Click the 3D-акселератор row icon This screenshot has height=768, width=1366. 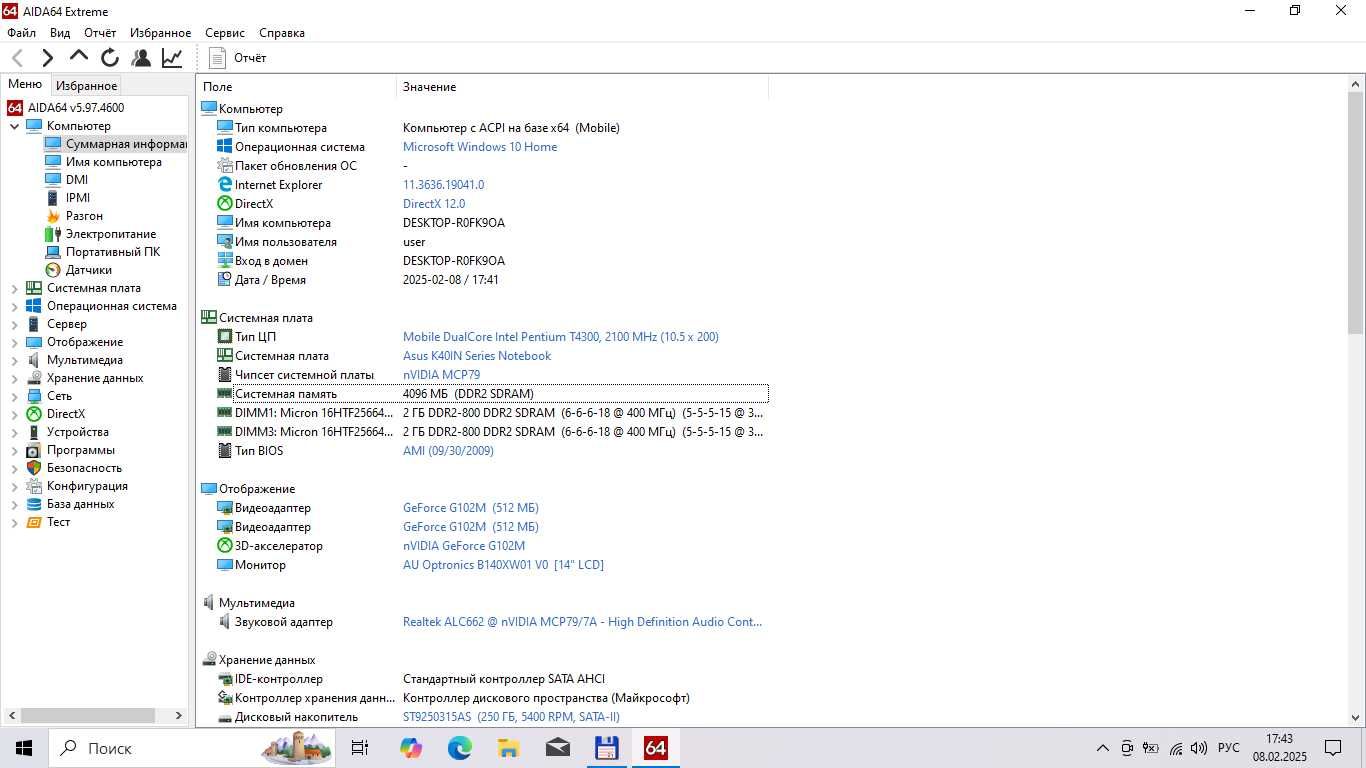[225, 546]
